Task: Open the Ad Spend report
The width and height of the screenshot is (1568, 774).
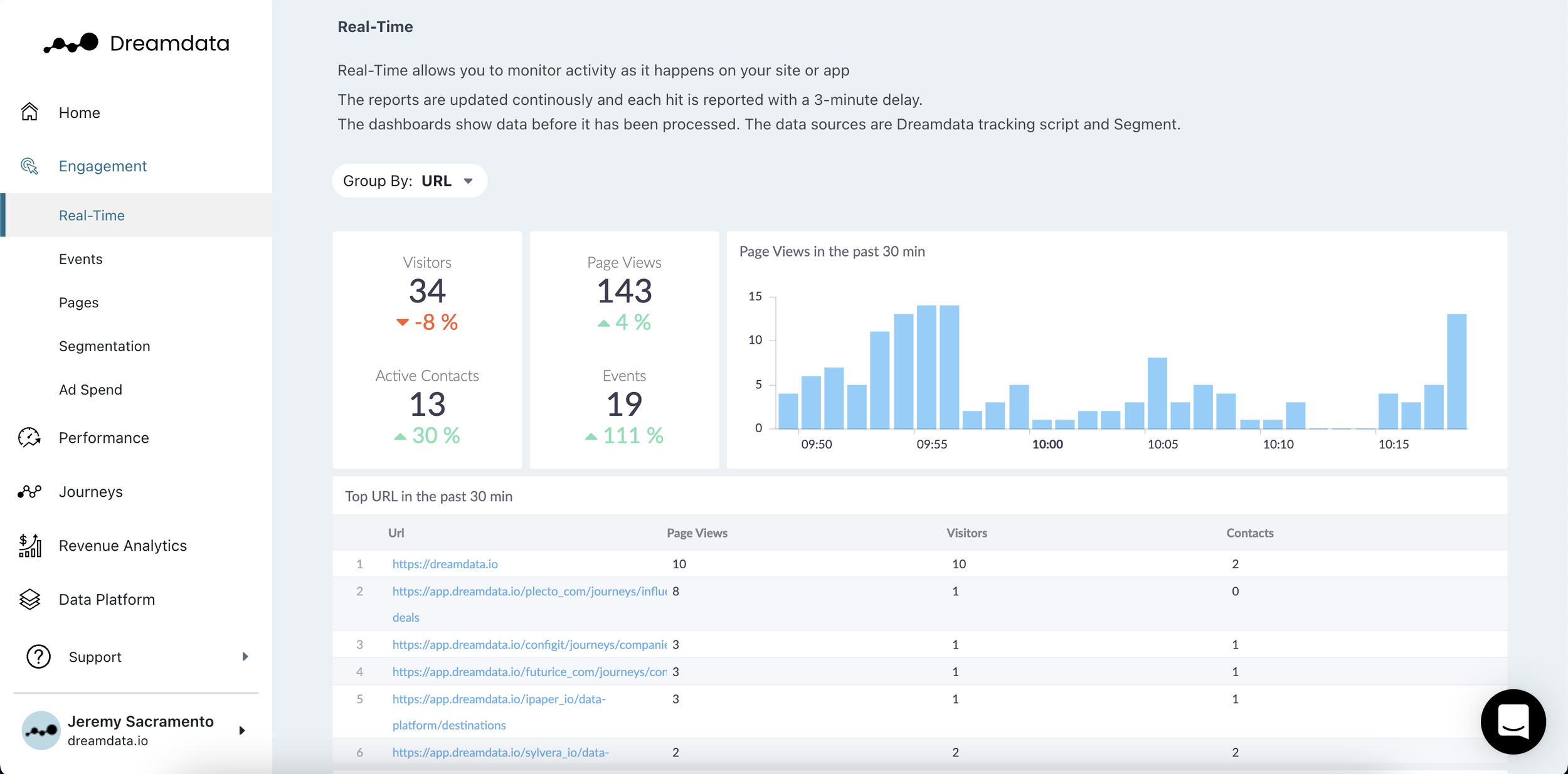Action: (90, 390)
